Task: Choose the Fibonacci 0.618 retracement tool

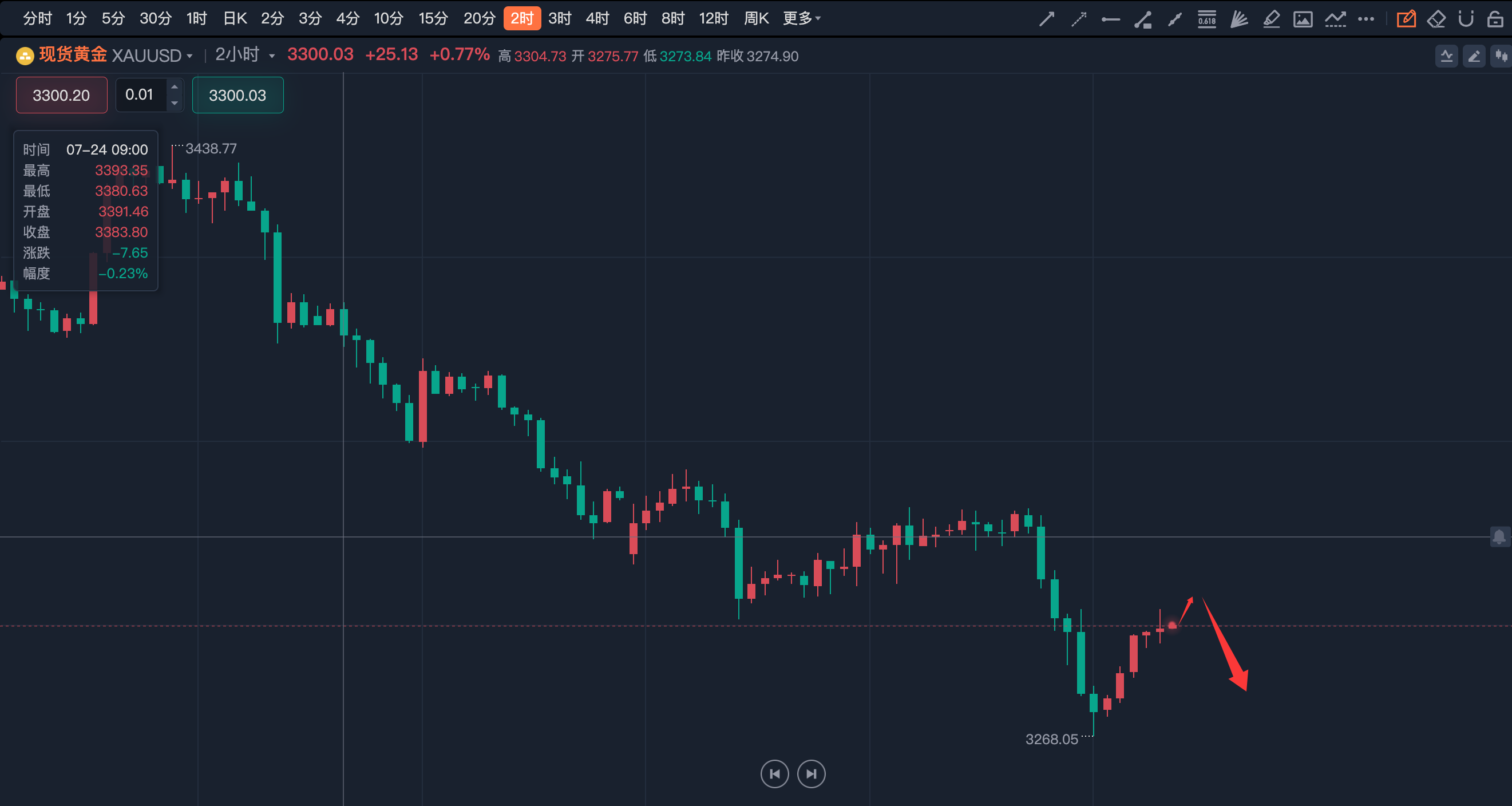Action: point(1207,19)
